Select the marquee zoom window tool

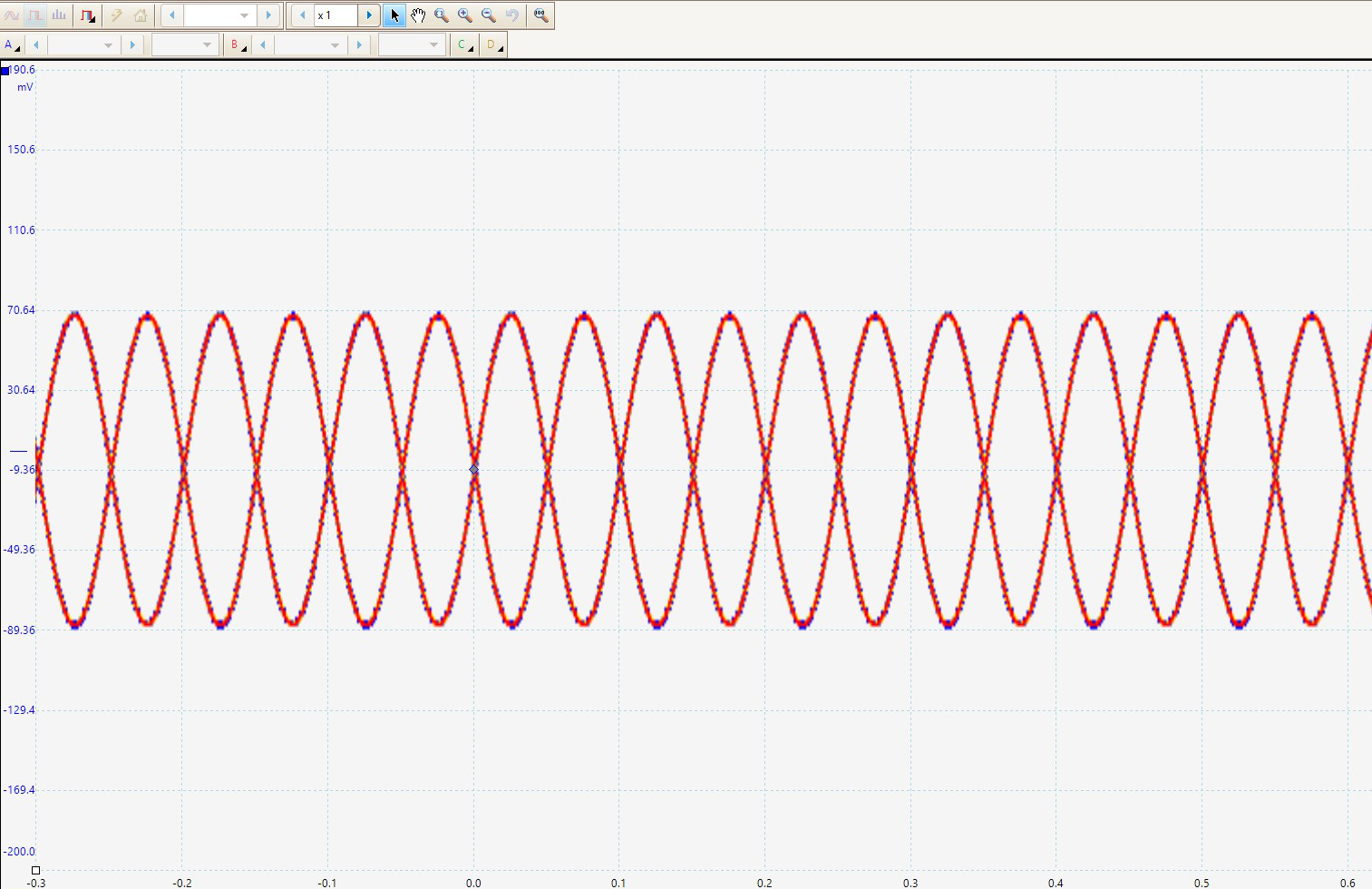coord(442,15)
